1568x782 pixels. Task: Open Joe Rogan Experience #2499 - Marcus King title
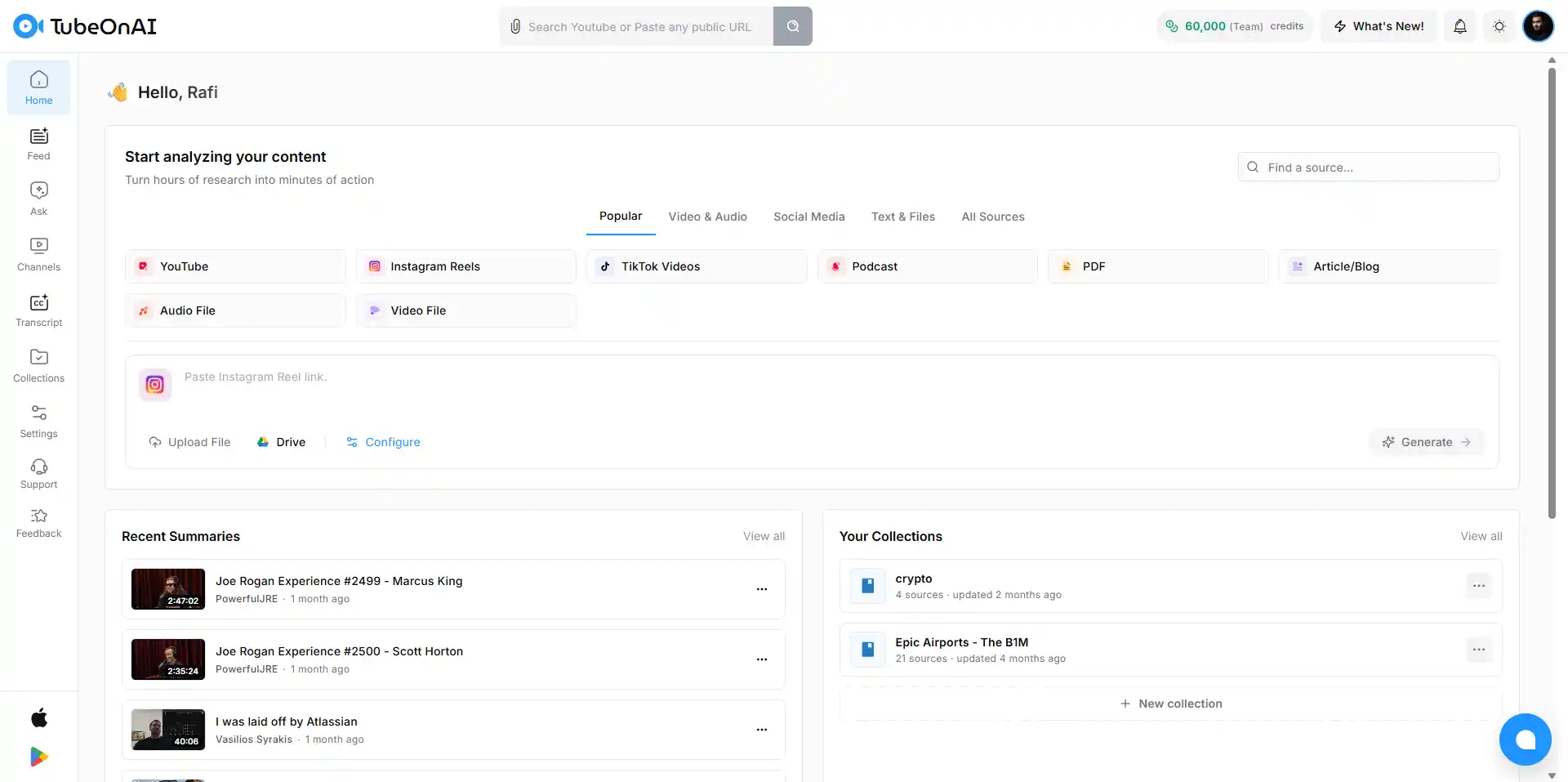click(x=339, y=581)
